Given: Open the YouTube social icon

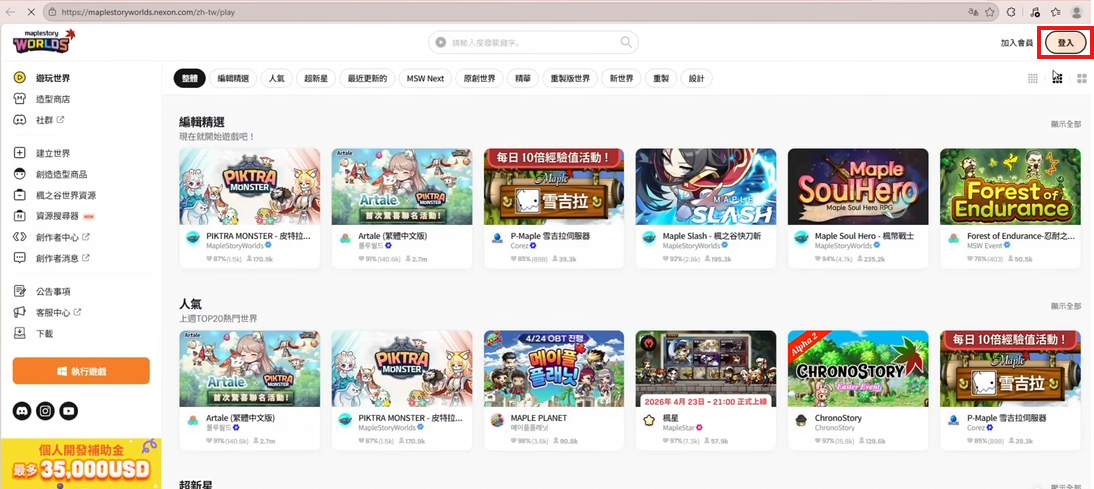Looking at the screenshot, I should pos(68,411).
